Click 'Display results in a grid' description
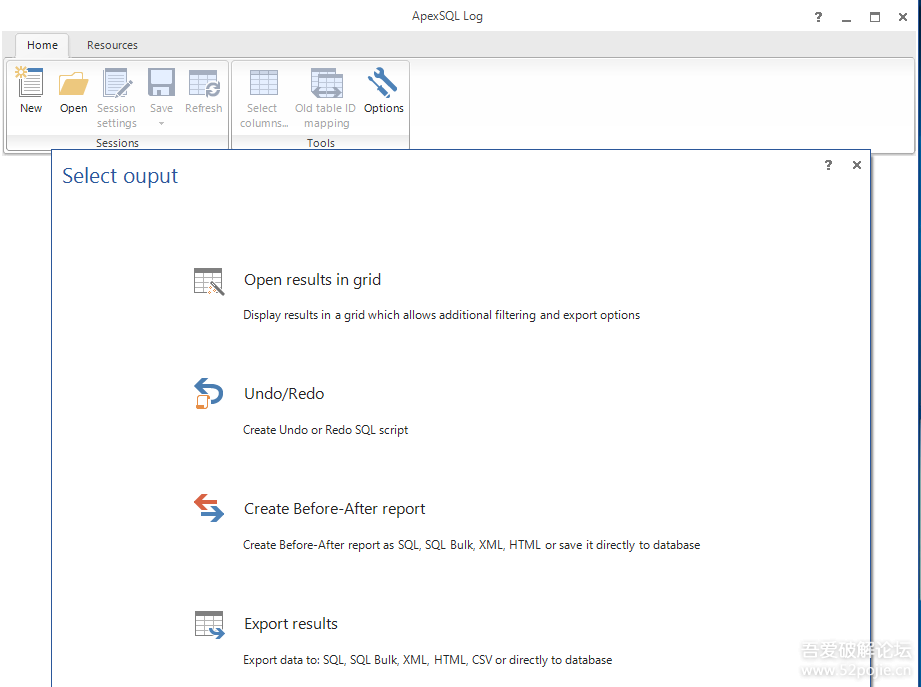The image size is (921, 687). (x=442, y=315)
